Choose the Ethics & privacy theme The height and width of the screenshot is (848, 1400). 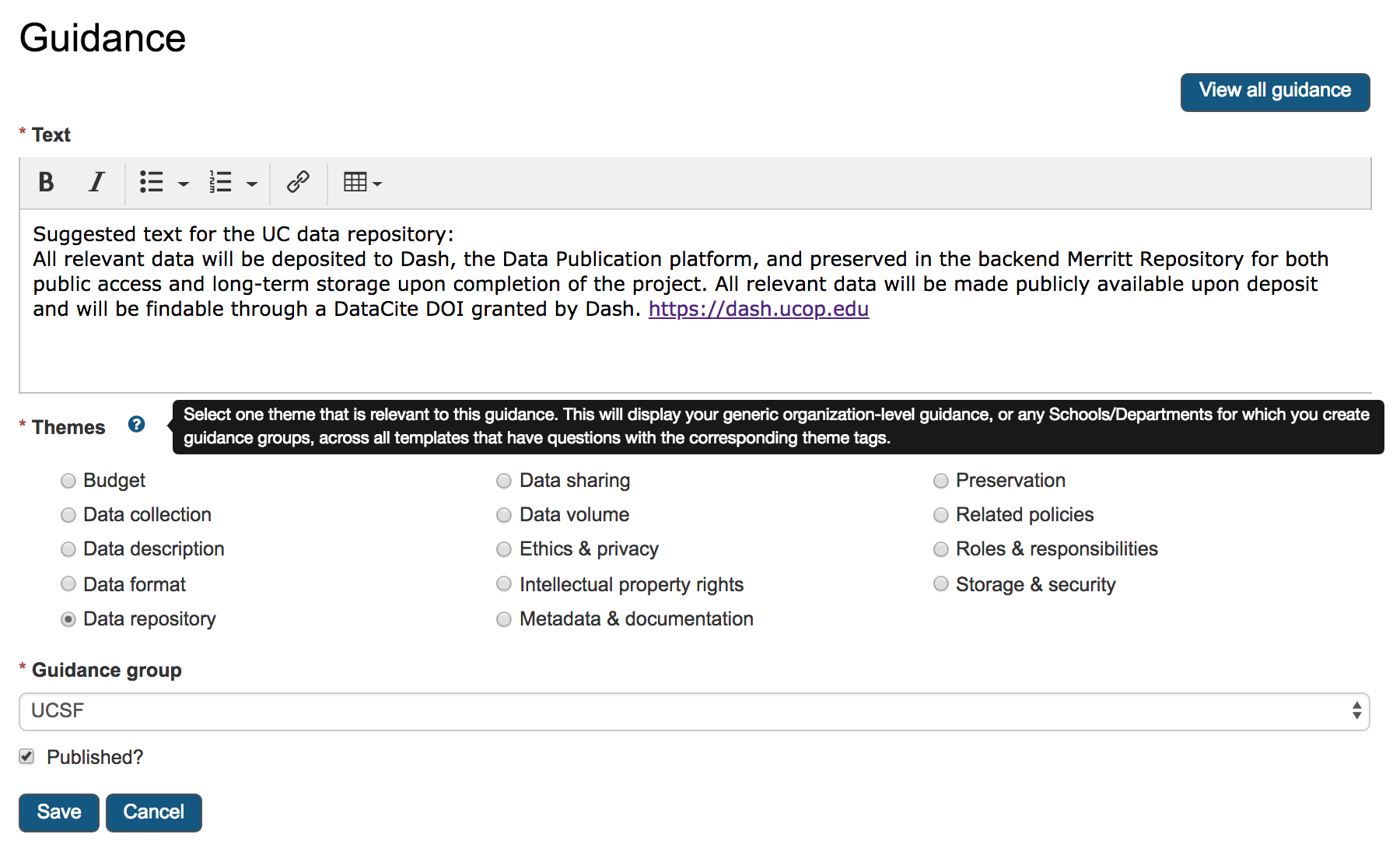[x=504, y=549]
